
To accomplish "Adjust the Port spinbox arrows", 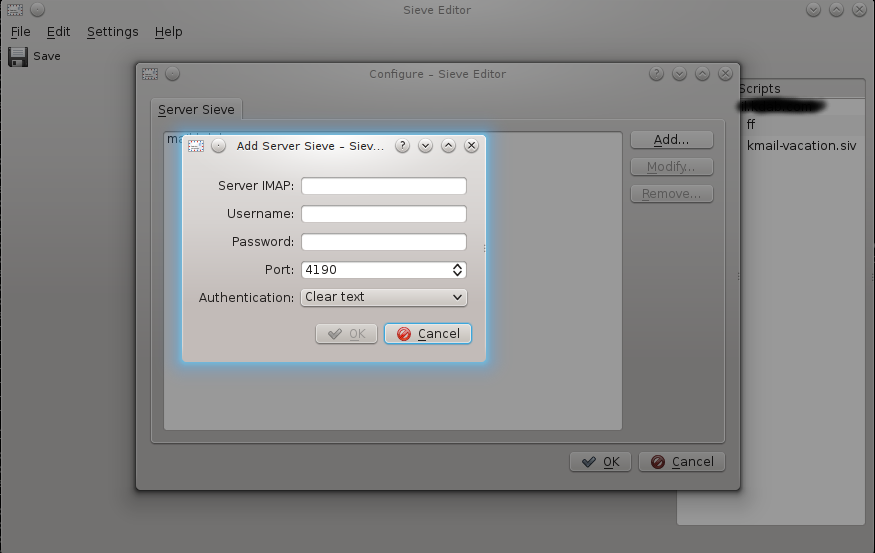I will pyautogui.click(x=458, y=270).
